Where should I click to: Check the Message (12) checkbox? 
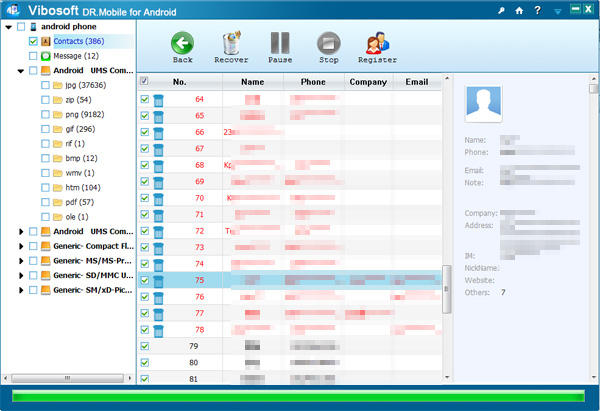click(33, 56)
